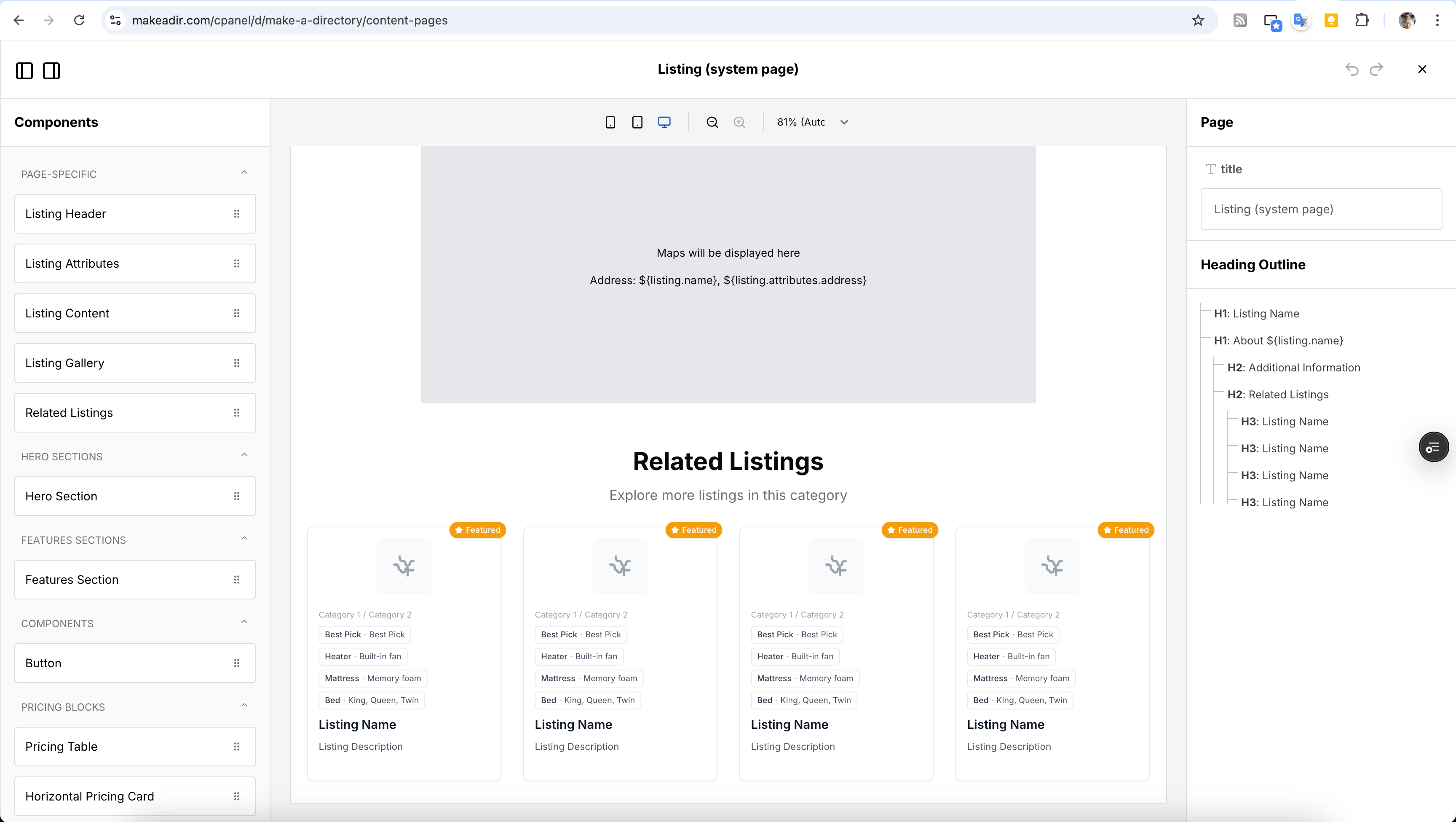
Task: Click the redo arrow icon
Action: 1376,69
